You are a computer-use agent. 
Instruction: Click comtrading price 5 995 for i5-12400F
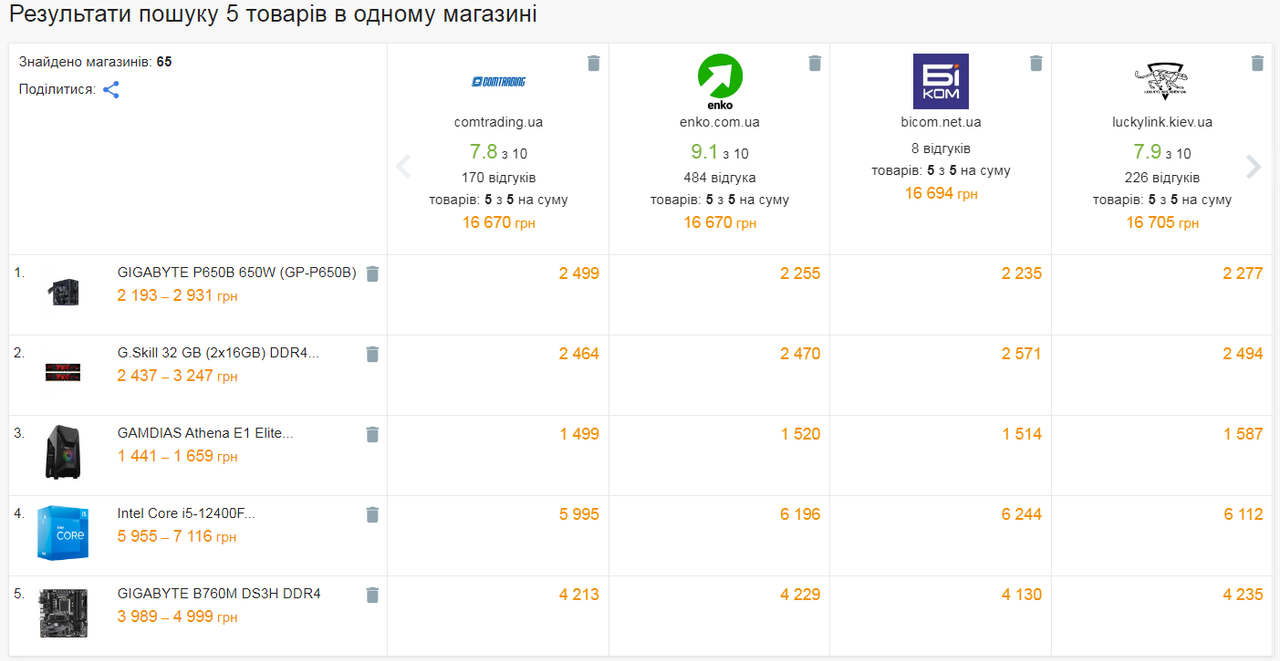pos(579,514)
